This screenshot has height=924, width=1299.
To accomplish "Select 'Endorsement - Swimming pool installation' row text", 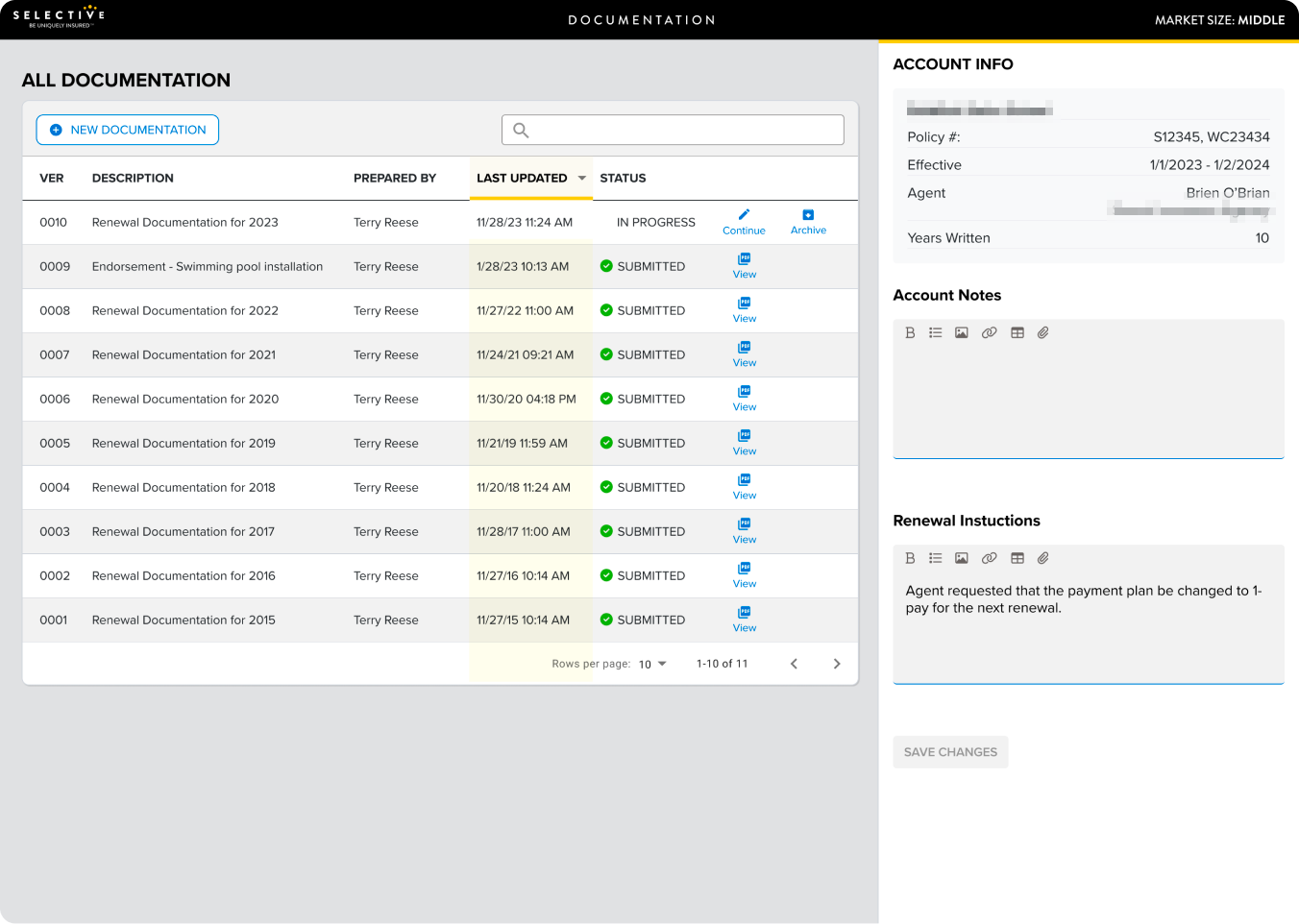I will coord(208,266).
